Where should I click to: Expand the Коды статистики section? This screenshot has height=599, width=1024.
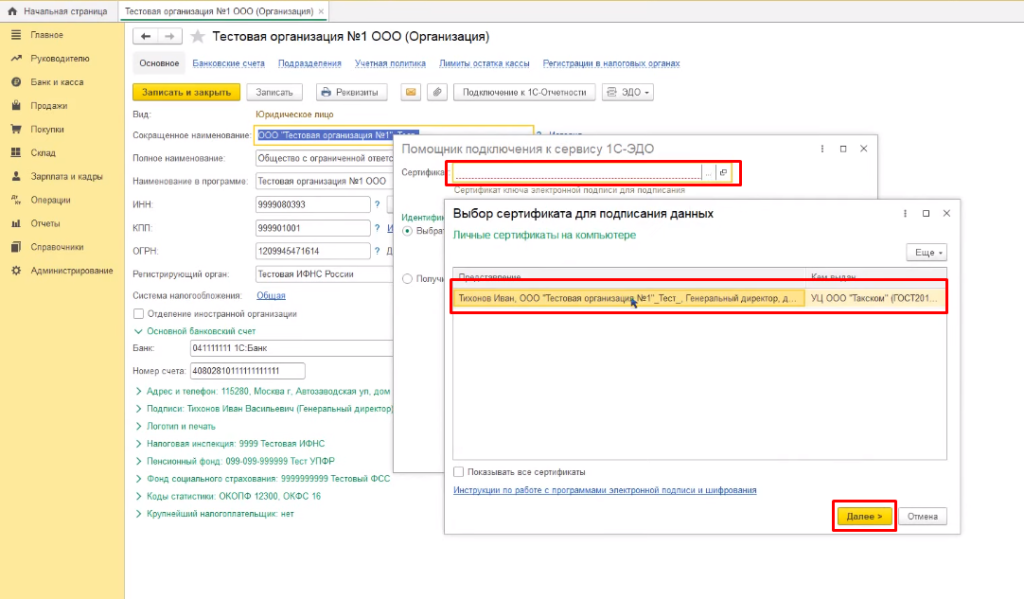click(138, 496)
